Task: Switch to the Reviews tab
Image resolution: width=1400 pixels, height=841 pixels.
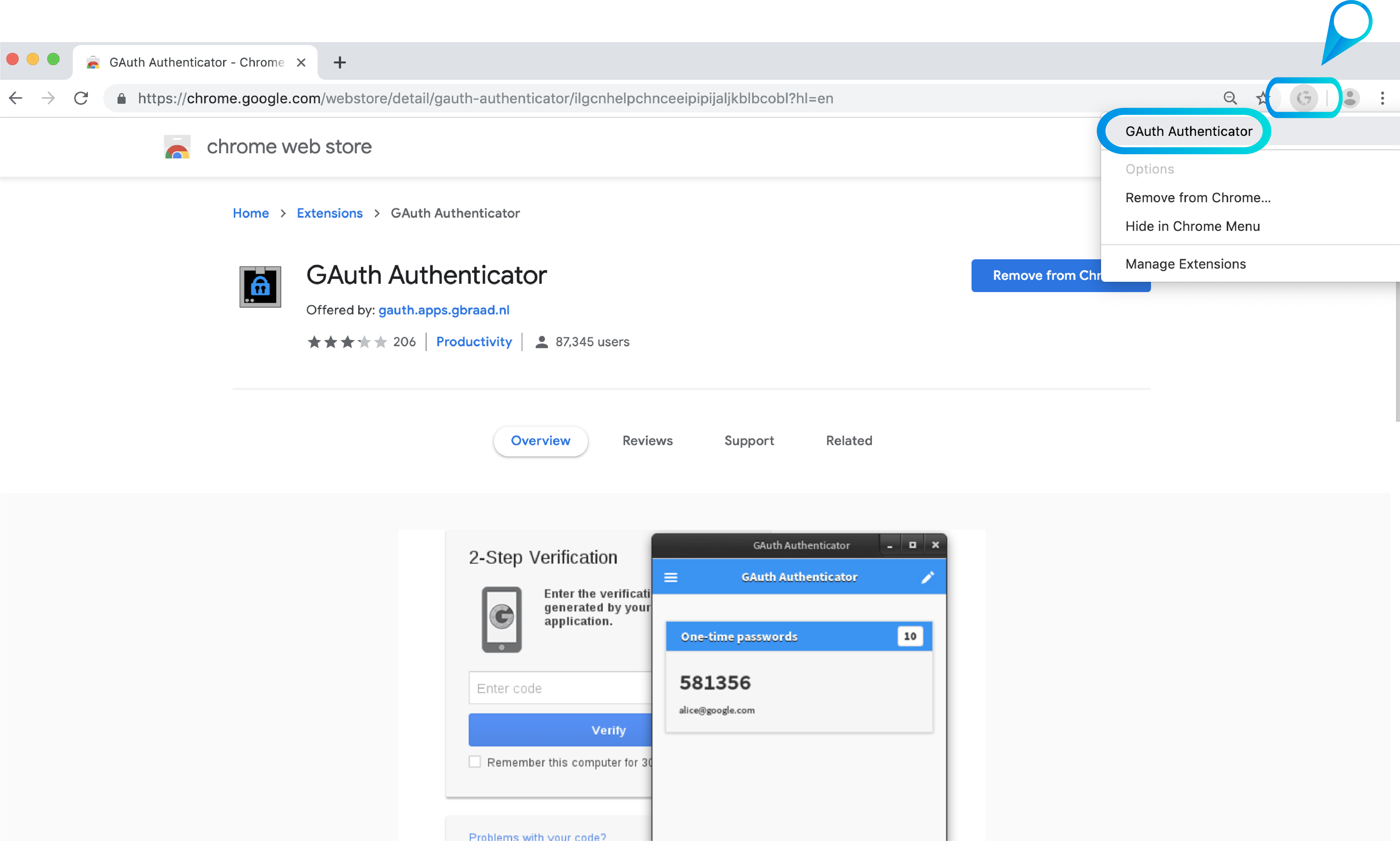Action: (x=647, y=440)
